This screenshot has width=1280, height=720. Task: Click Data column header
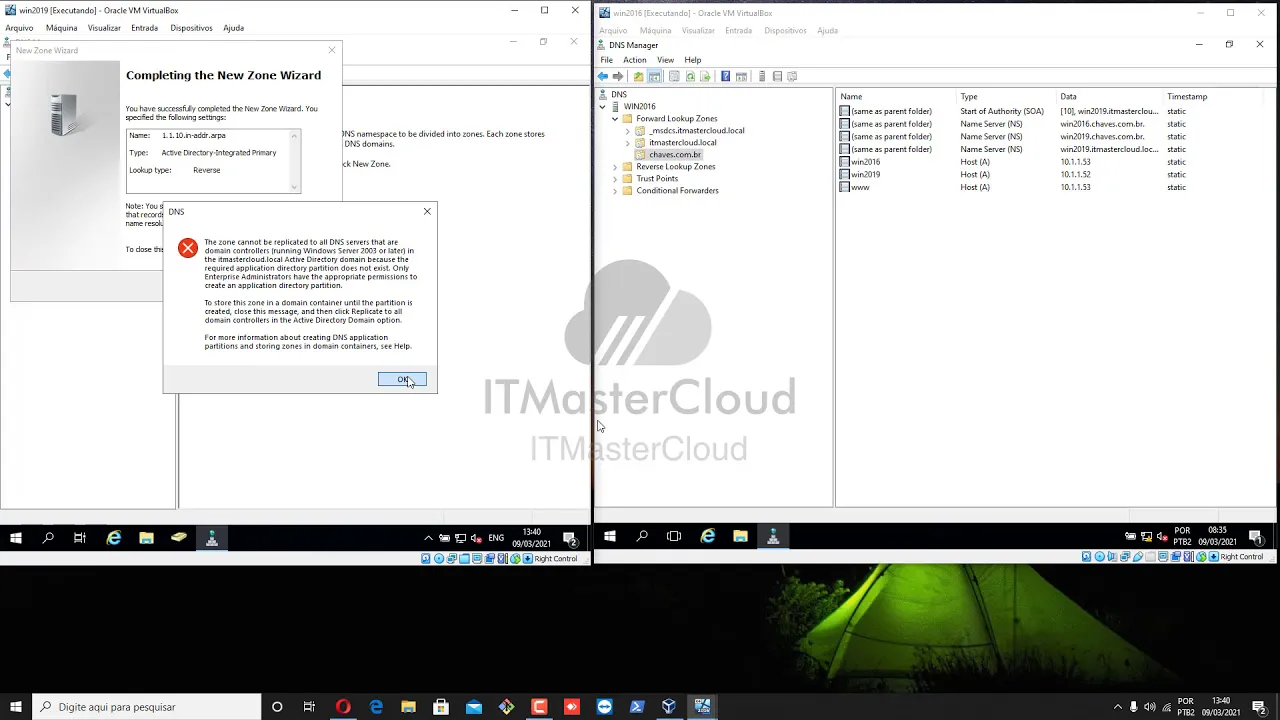point(1110,96)
